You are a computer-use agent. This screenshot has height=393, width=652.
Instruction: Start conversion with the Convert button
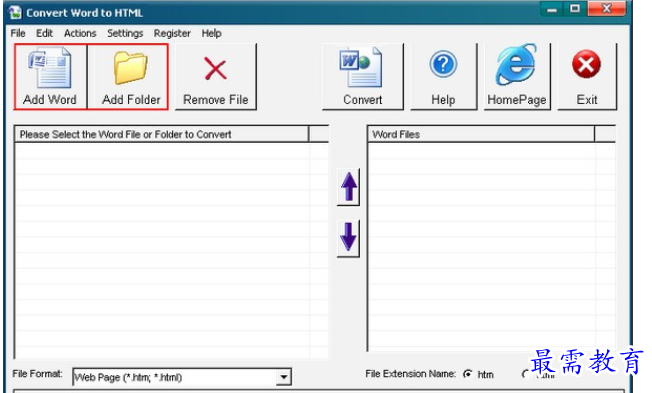[363, 77]
